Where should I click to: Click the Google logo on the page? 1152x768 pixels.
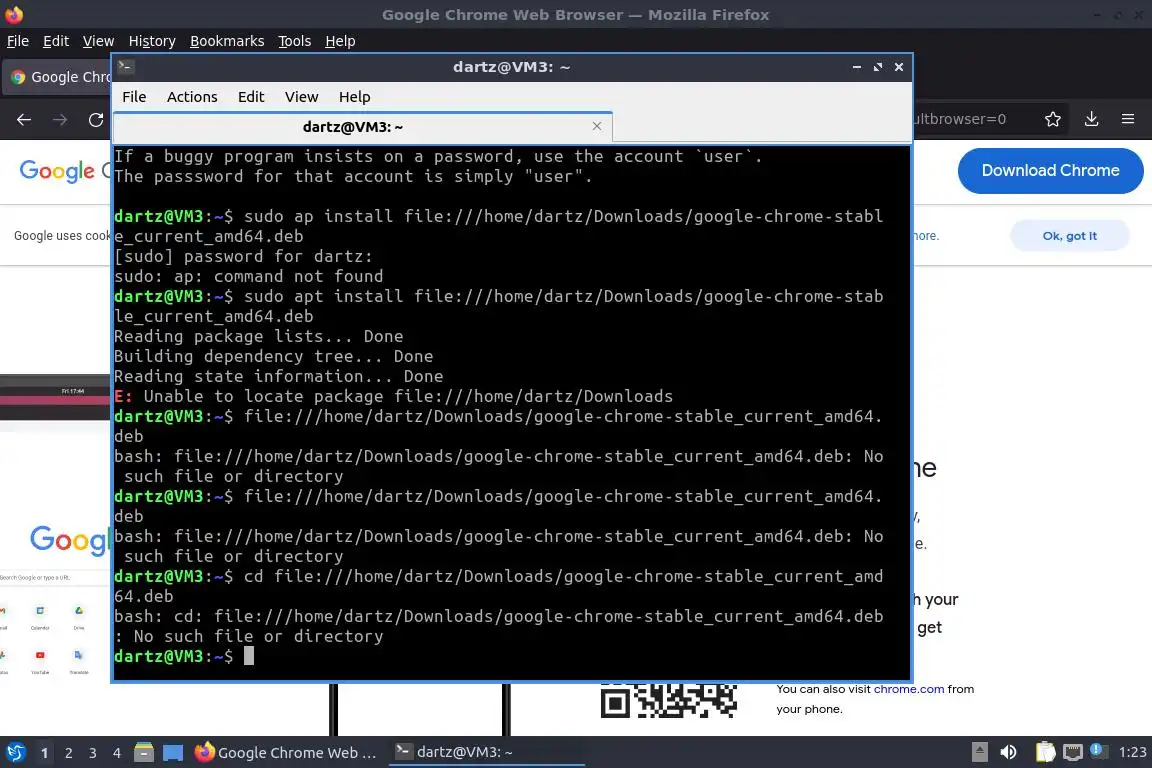point(57,171)
